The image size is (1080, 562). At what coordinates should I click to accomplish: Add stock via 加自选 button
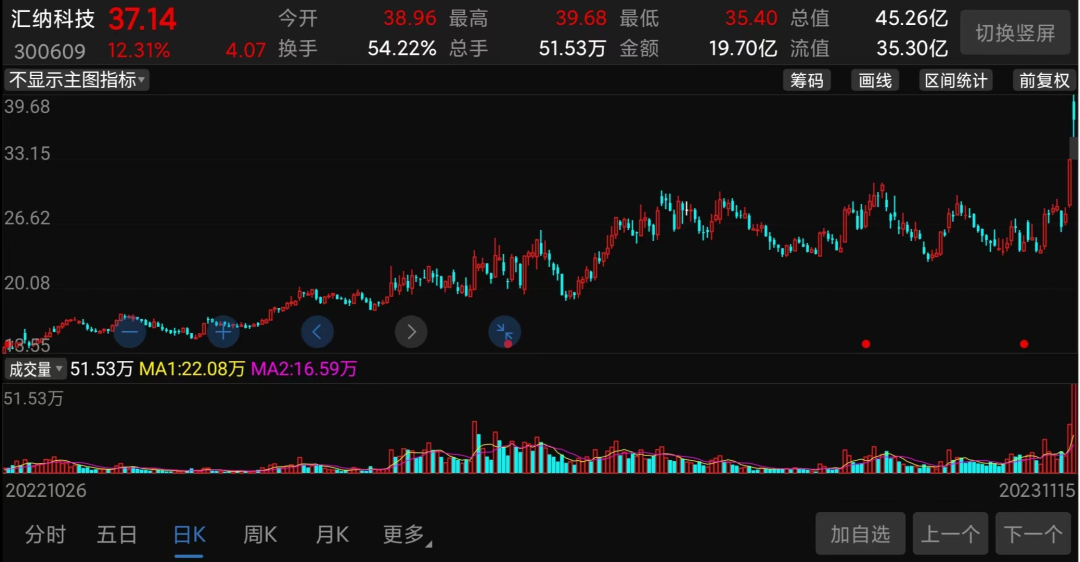[x=860, y=534]
